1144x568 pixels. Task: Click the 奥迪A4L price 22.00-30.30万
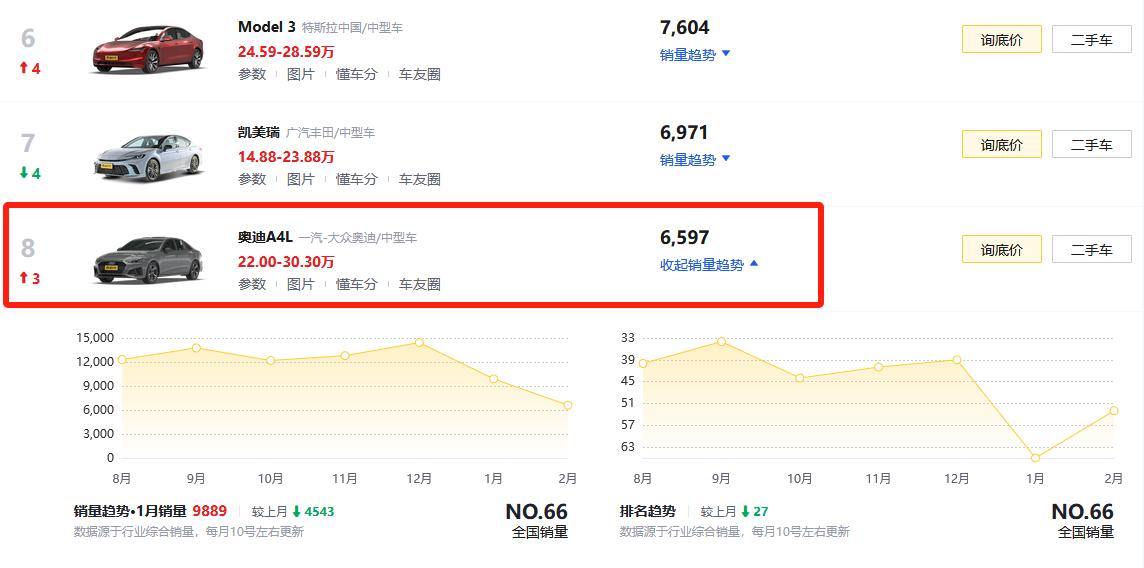coord(286,262)
